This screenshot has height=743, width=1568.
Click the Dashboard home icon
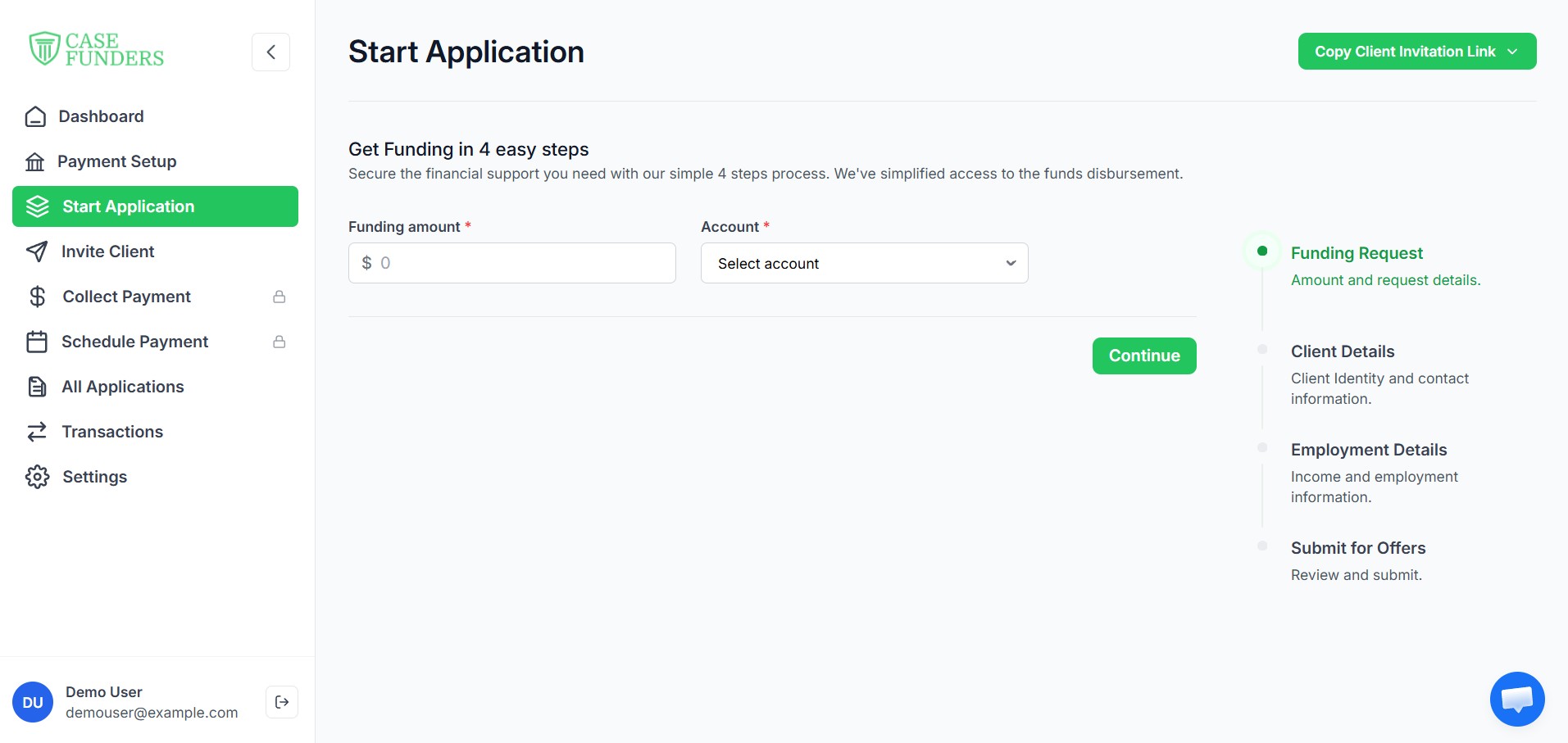point(35,116)
